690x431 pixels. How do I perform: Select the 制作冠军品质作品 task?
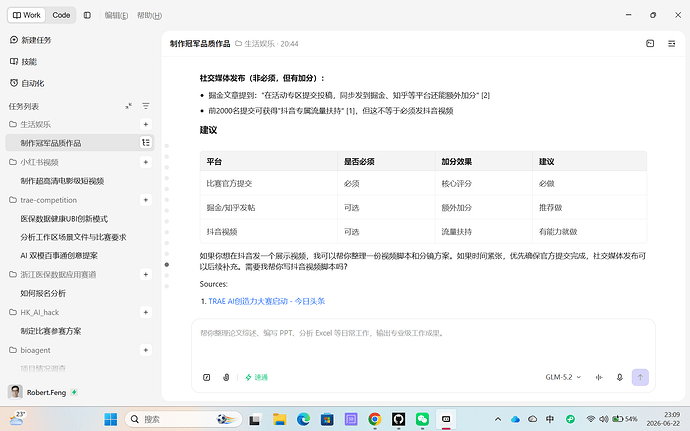(80, 143)
